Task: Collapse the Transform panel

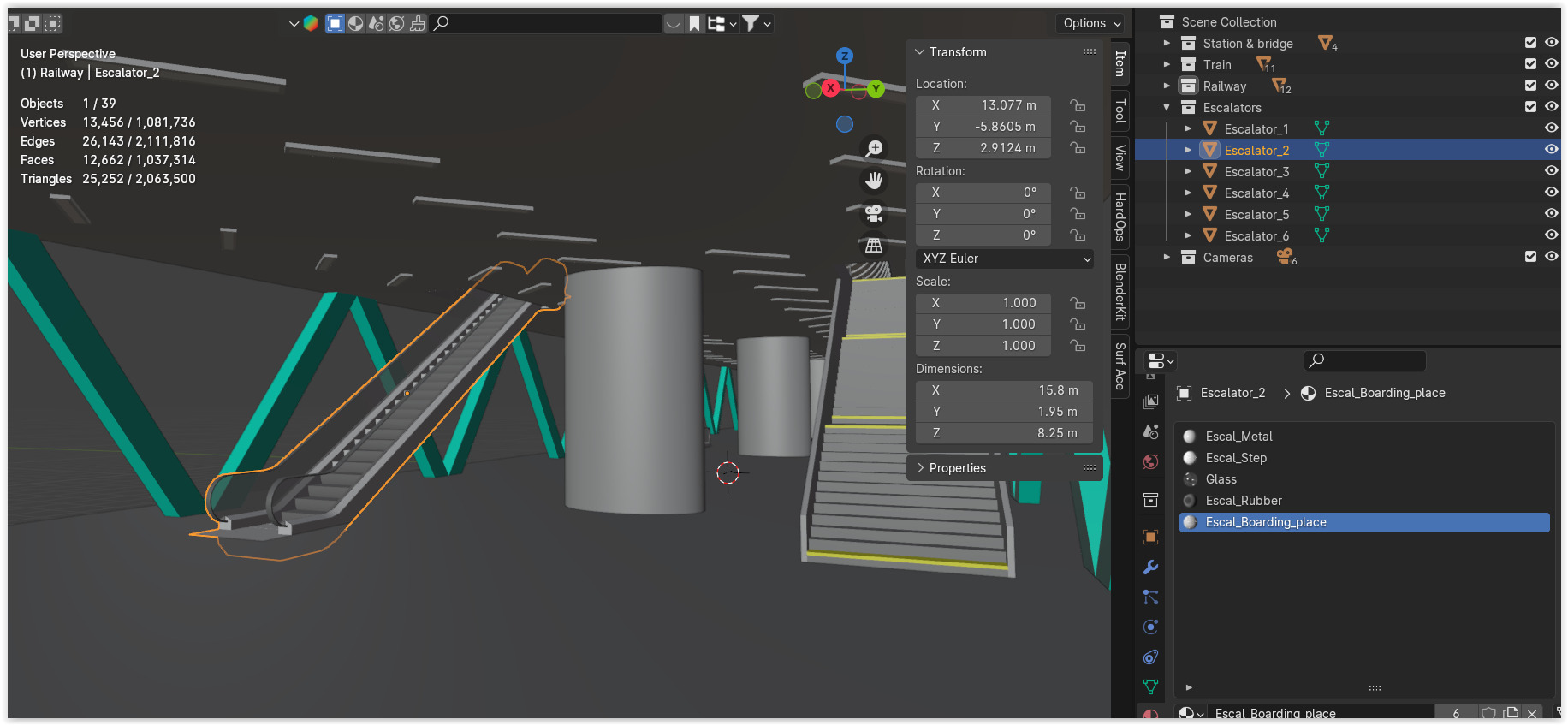Action: point(920,52)
